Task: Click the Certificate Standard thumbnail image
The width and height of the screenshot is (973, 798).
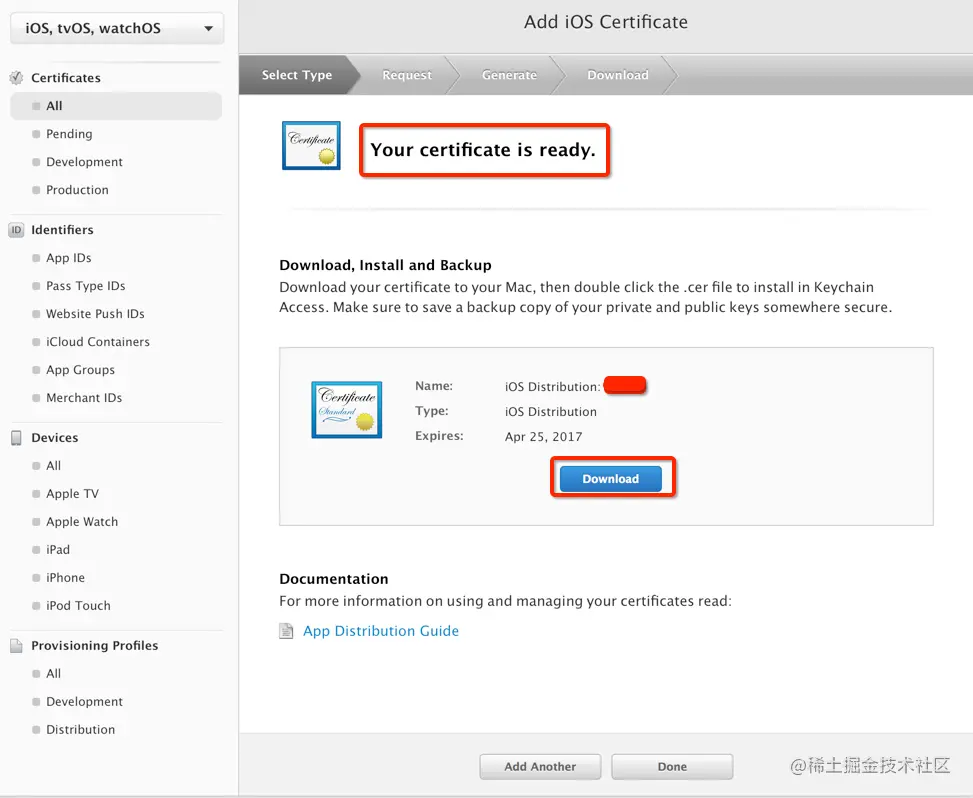Action: 347,410
